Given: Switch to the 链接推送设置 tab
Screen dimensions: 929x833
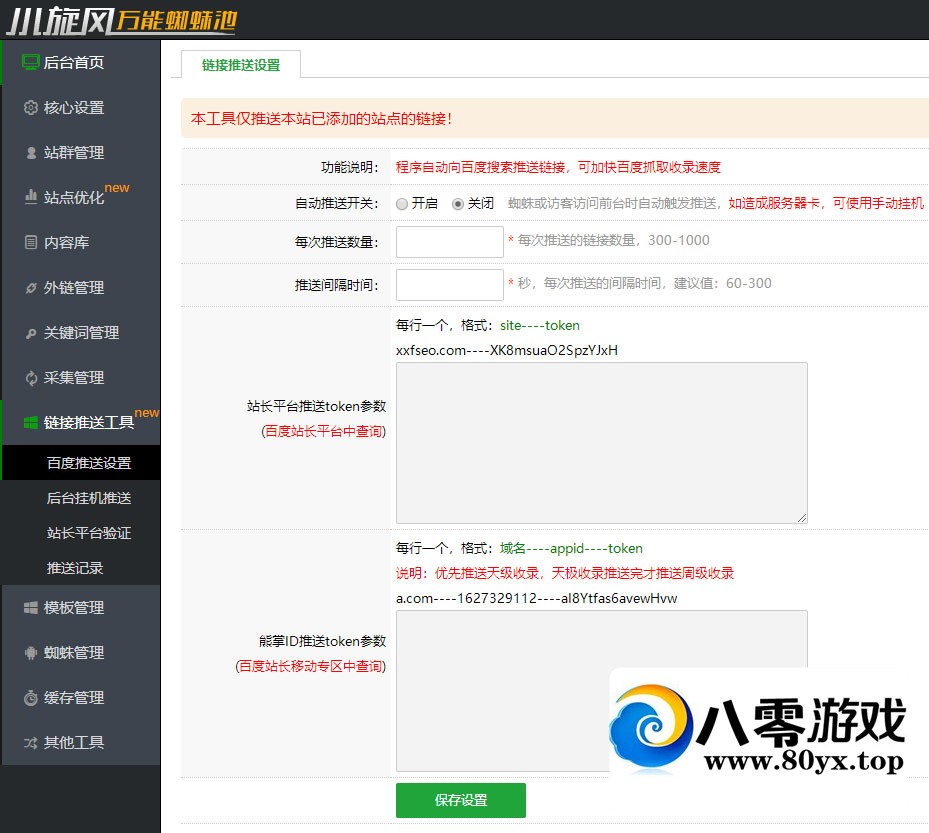Looking at the screenshot, I should (240, 65).
